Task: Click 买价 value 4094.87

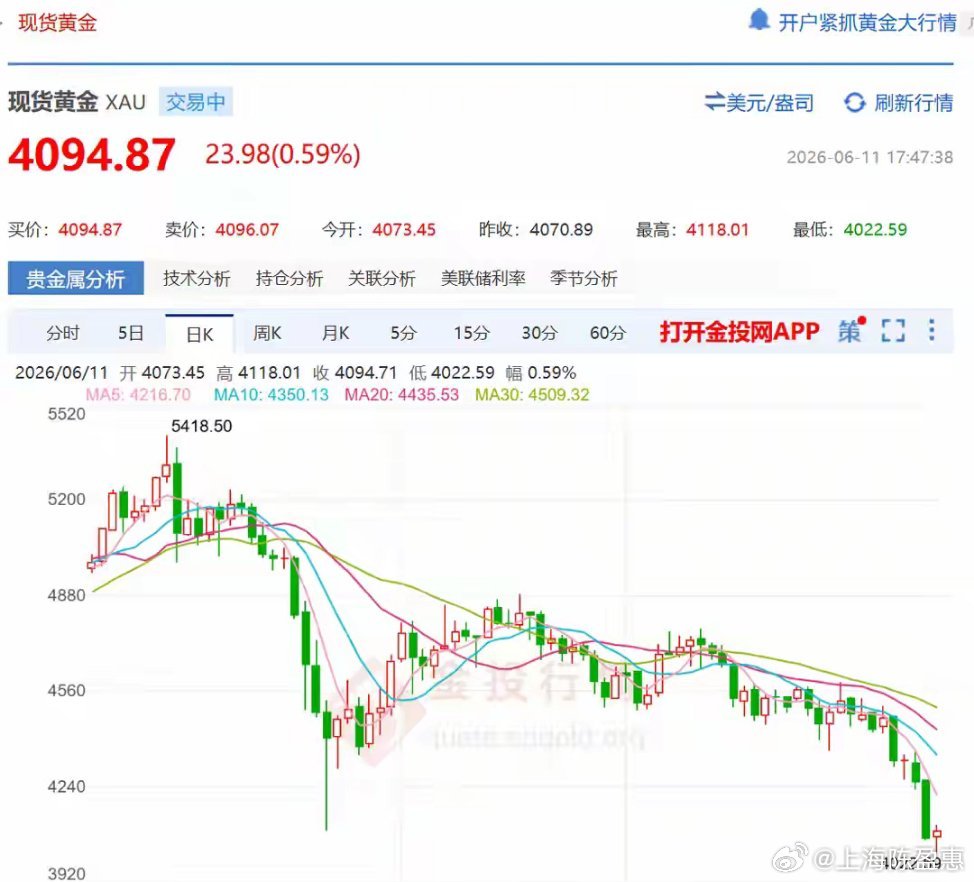Action: pyautogui.click(x=90, y=230)
